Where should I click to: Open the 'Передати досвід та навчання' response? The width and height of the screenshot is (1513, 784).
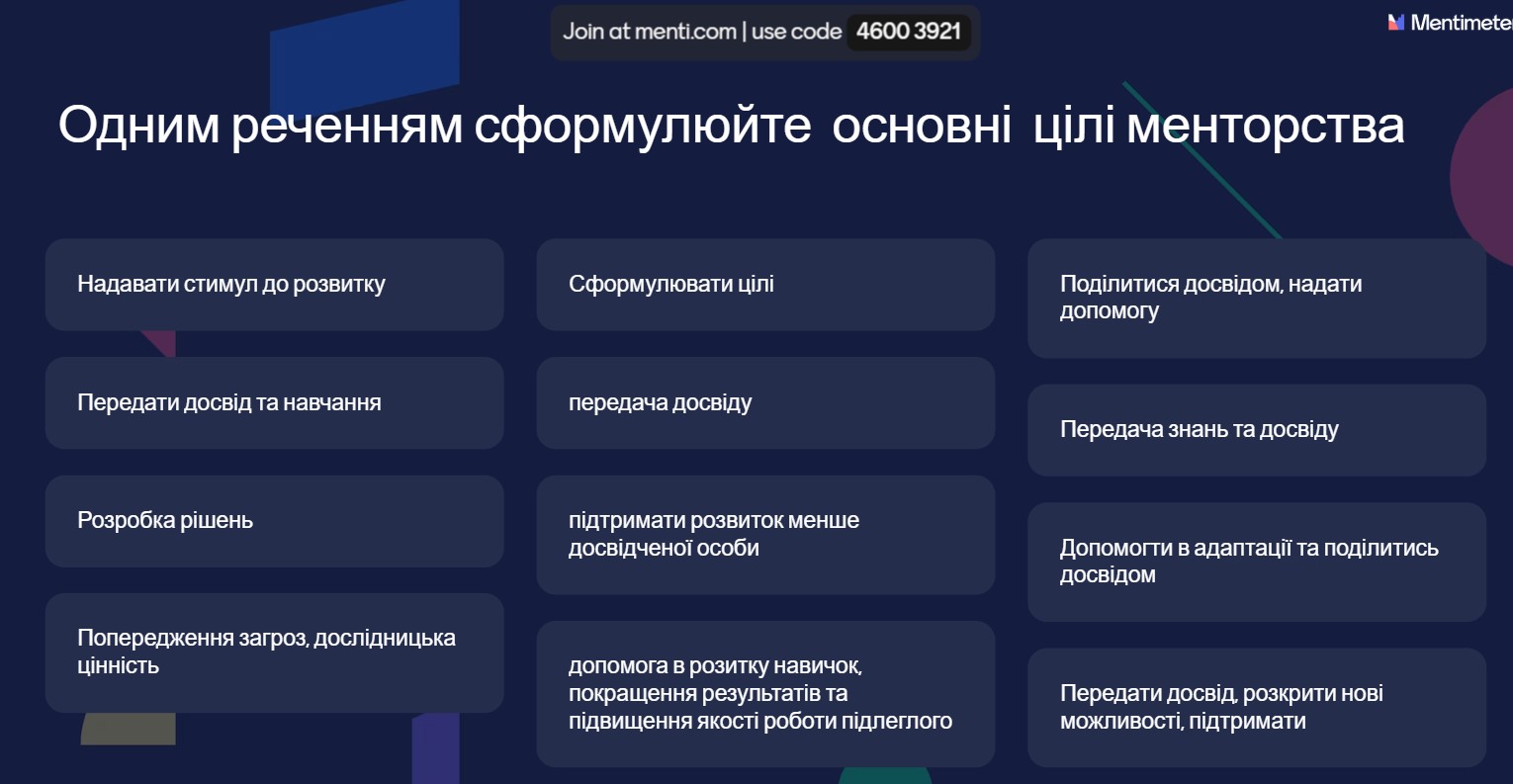point(274,403)
